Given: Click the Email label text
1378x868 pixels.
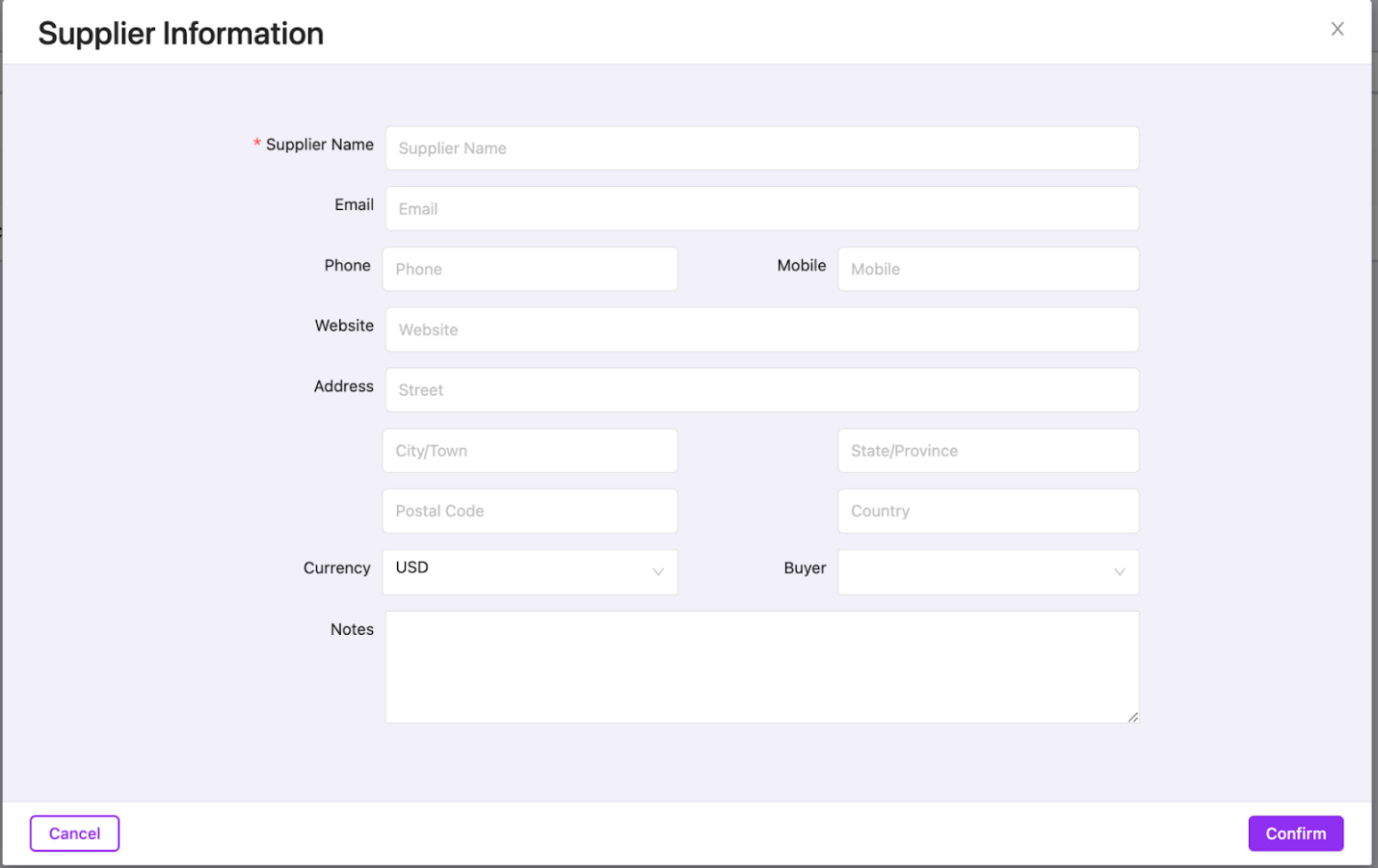Looking at the screenshot, I should (x=354, y=204).
